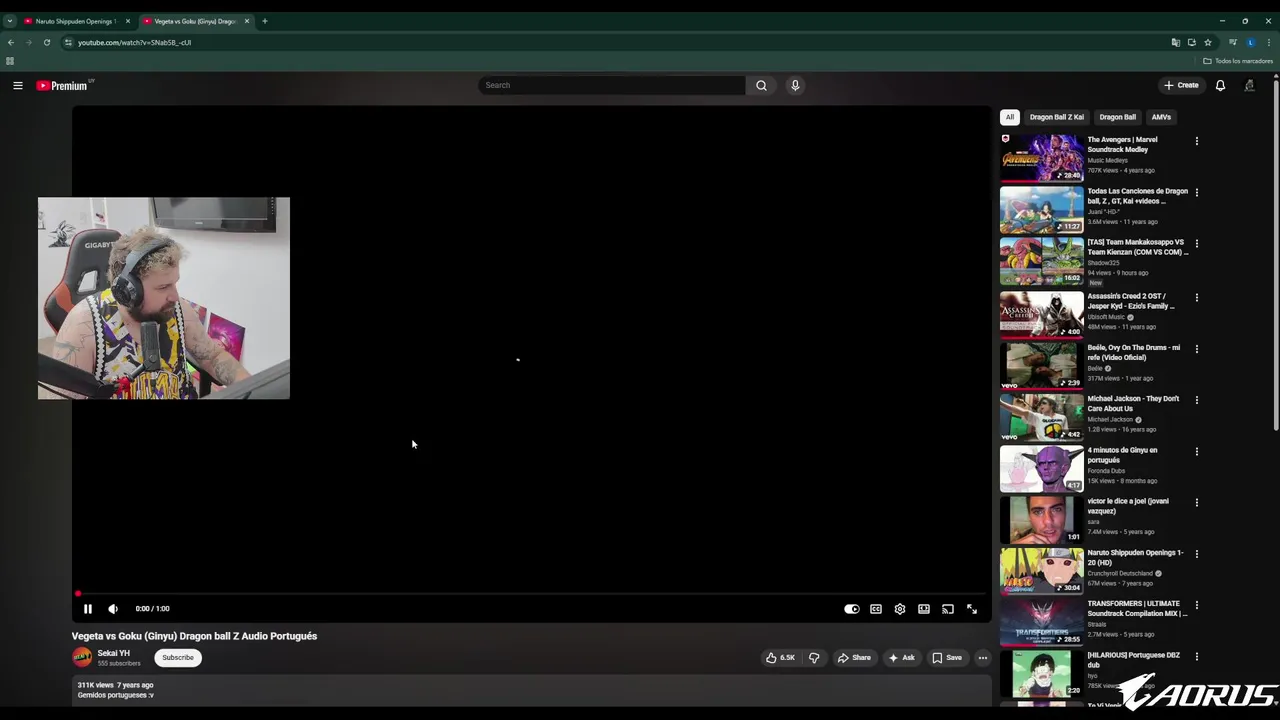This screenshot has height=720, width=1280.
Task: Close the Vegeta vs Goku browser tab
Action: (x=247, y=21)
